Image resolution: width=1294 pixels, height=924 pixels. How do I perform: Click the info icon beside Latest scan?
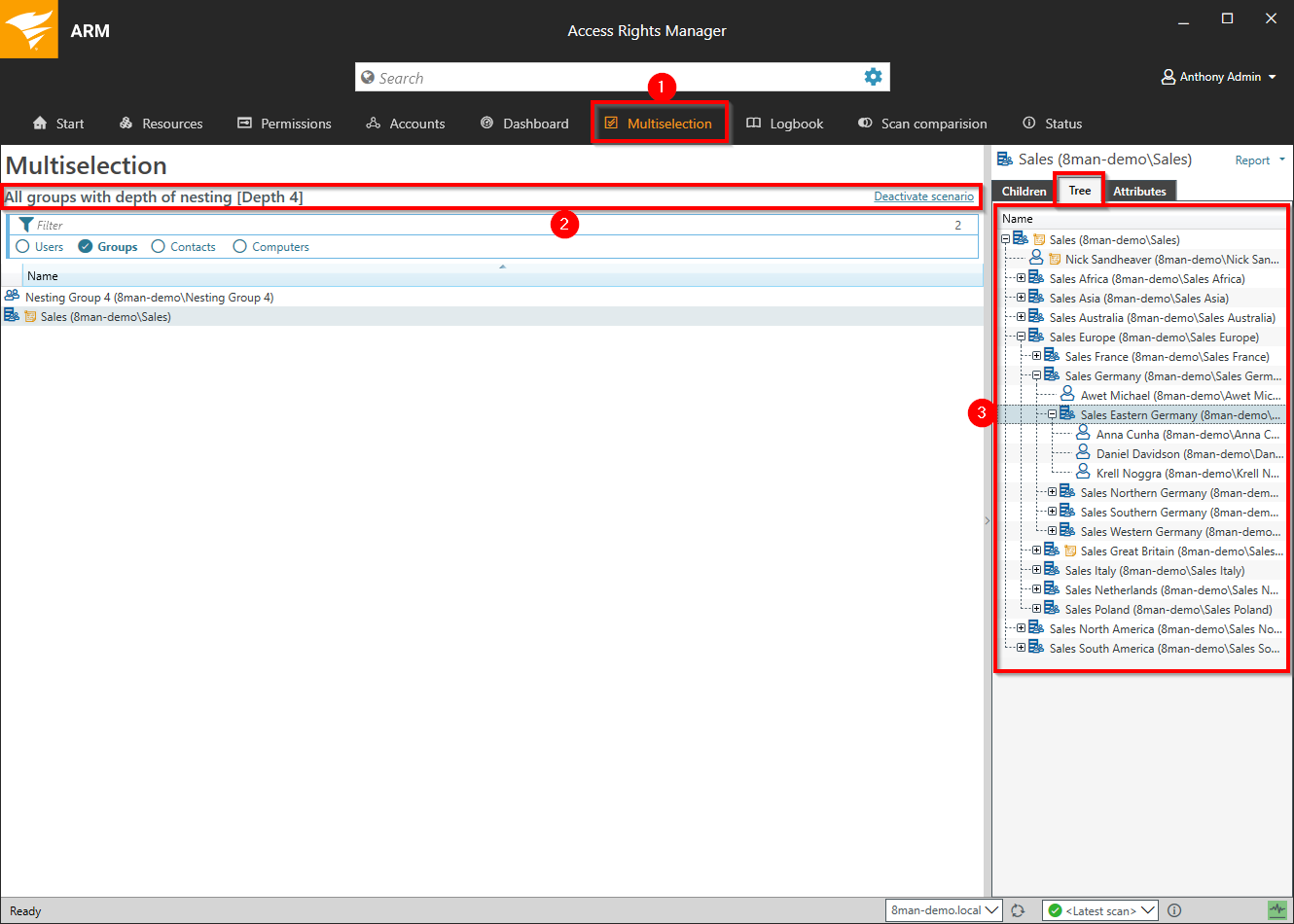[x=1174, y=910]
